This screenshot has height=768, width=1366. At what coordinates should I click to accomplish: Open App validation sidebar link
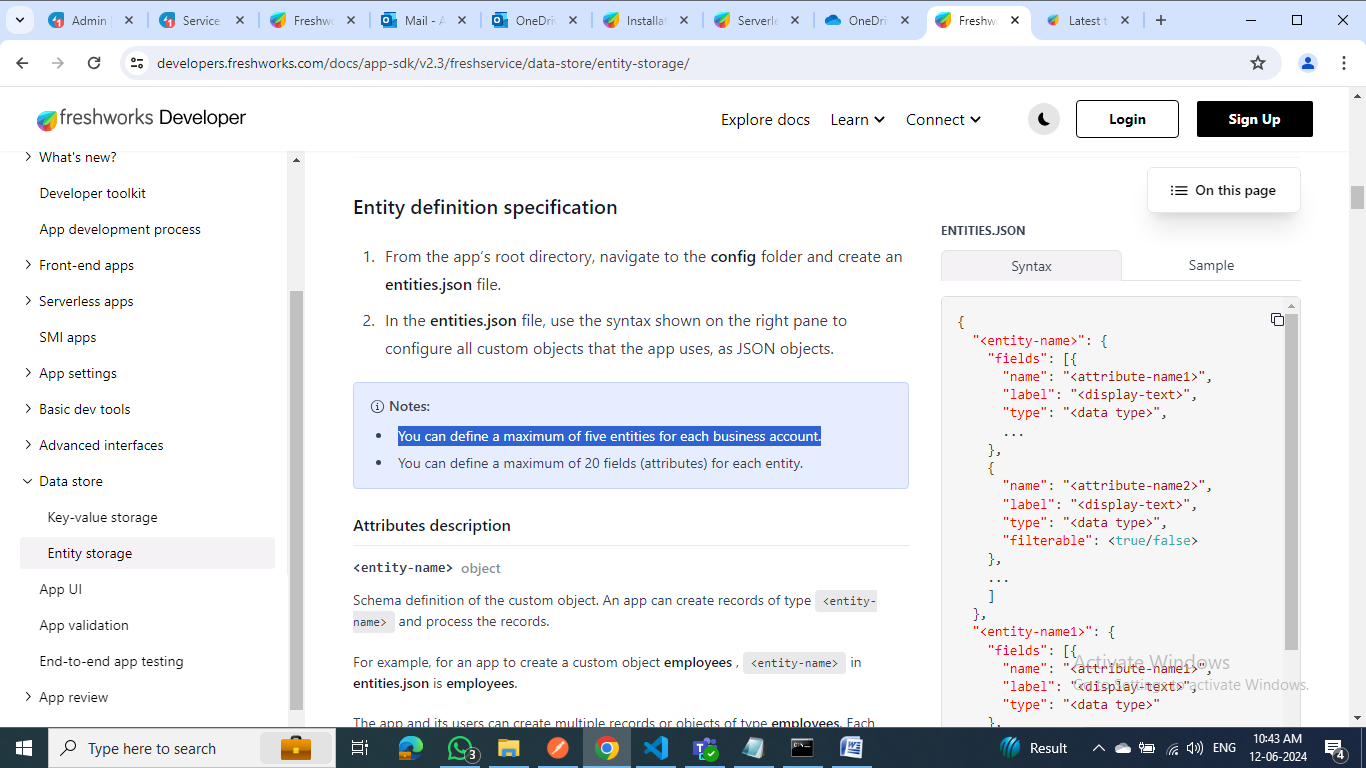click(x=84, y=625)
